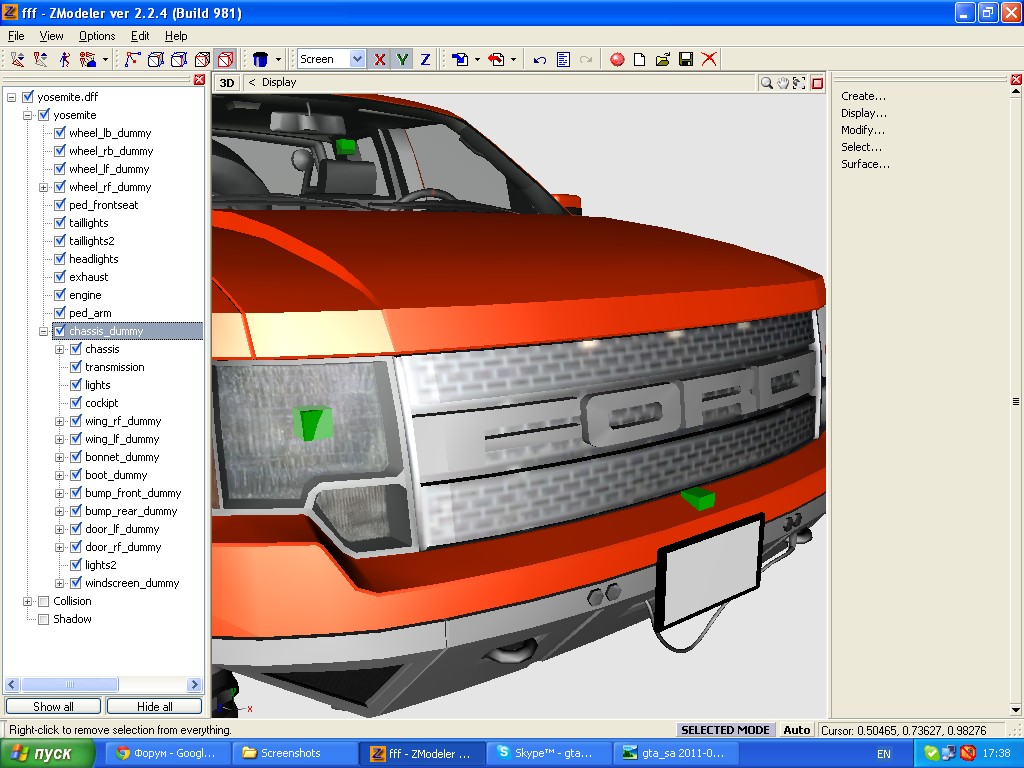Open the File menu
Viewport: 1024px width, 768px height.
[x=16, y=36]
